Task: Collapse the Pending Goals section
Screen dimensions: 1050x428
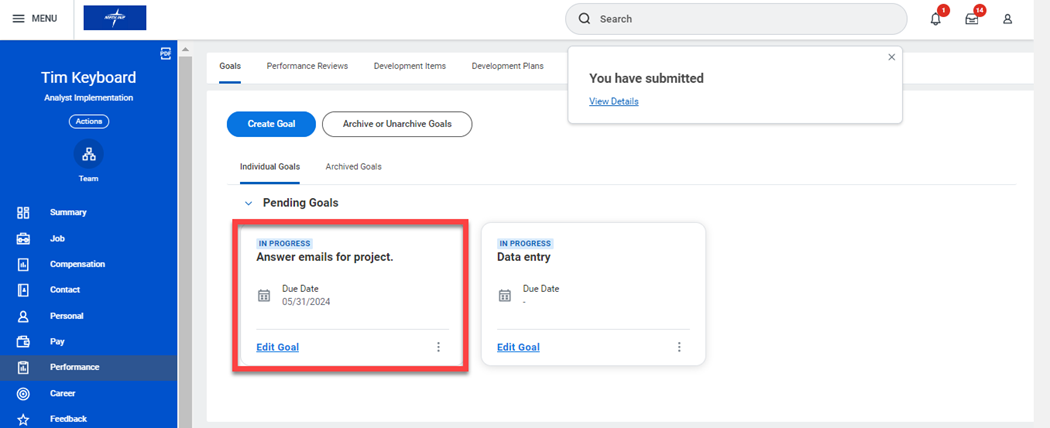Action: (248, 203)
